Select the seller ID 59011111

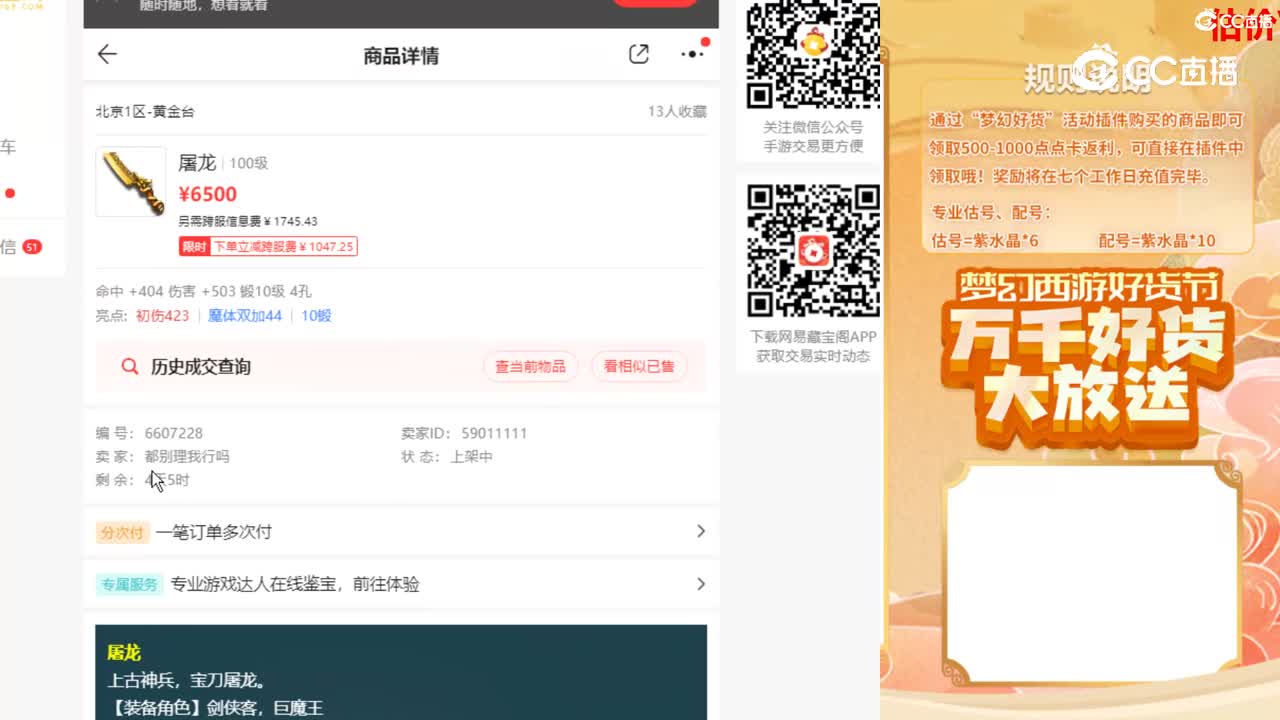[494, 433]
